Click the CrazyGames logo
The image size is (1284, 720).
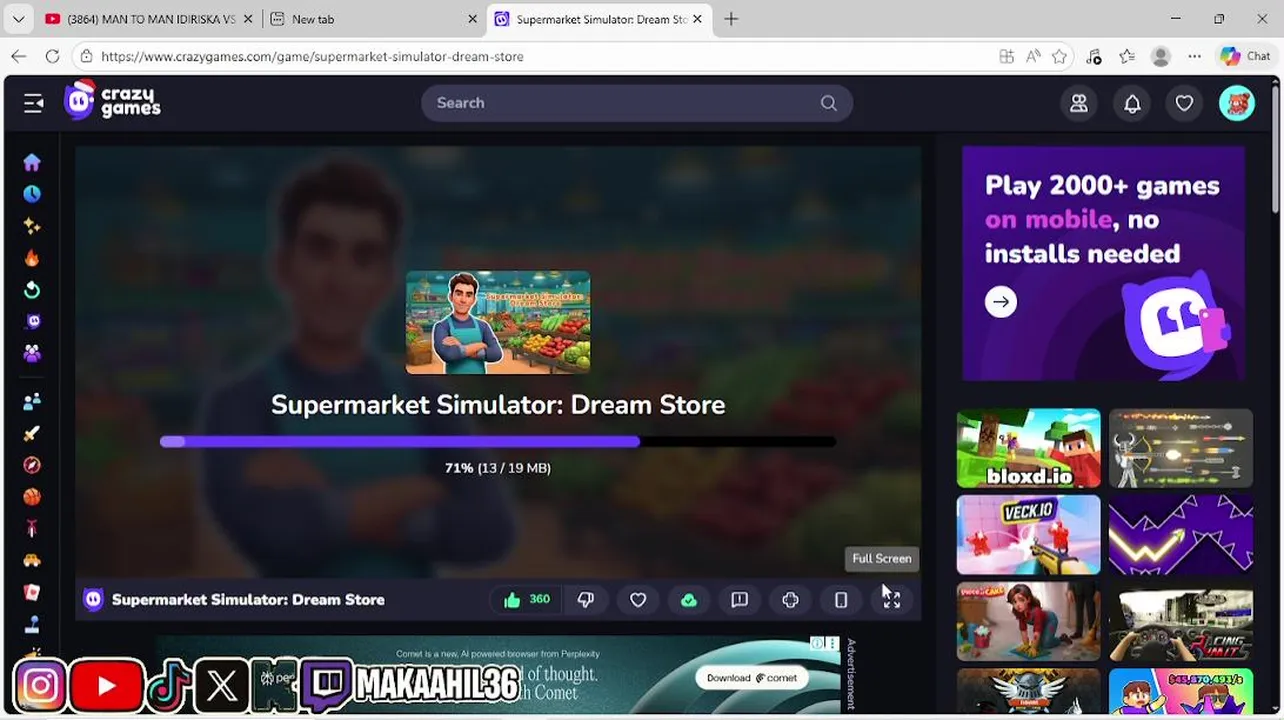[112, 100]
